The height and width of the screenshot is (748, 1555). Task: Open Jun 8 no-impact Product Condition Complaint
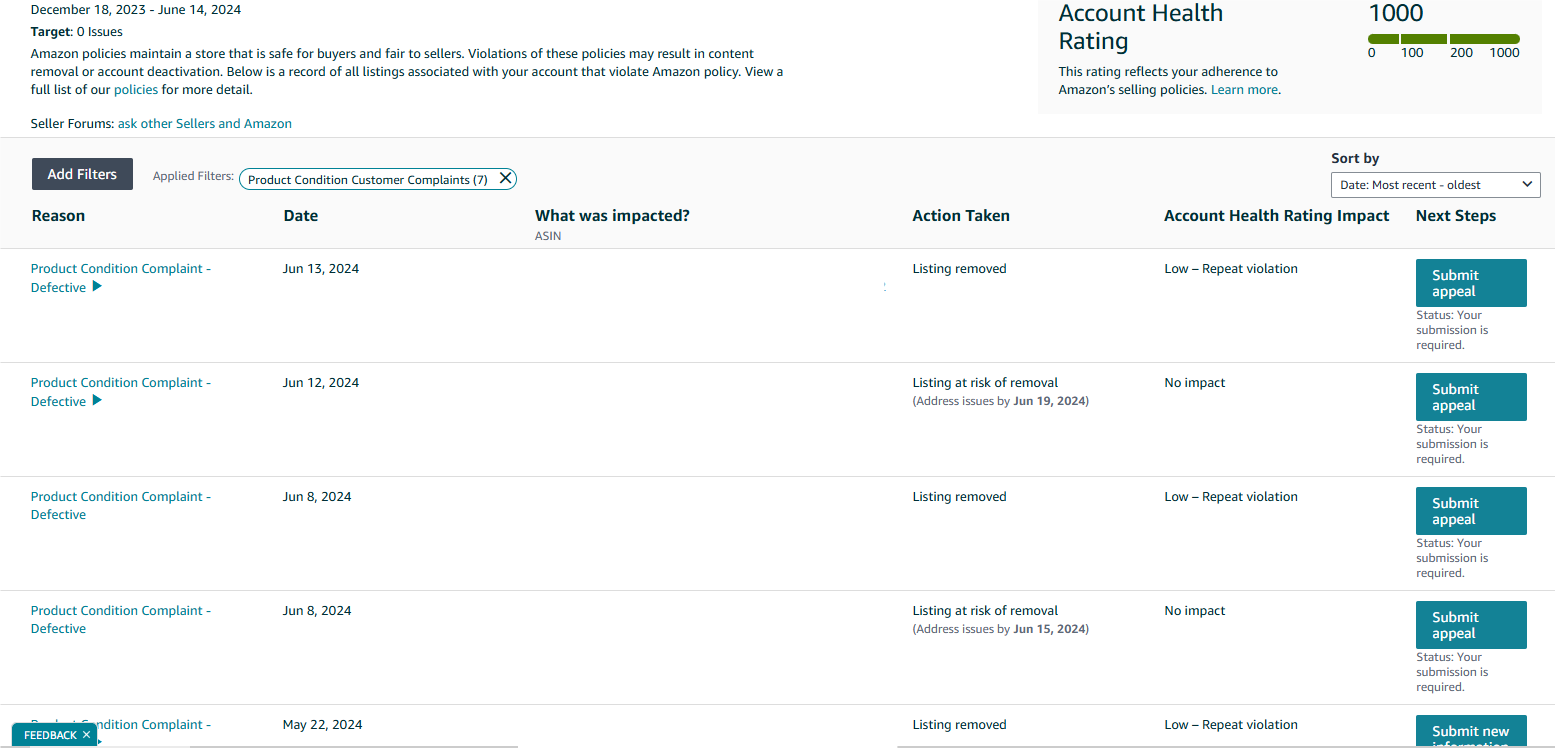click(121, 620)
